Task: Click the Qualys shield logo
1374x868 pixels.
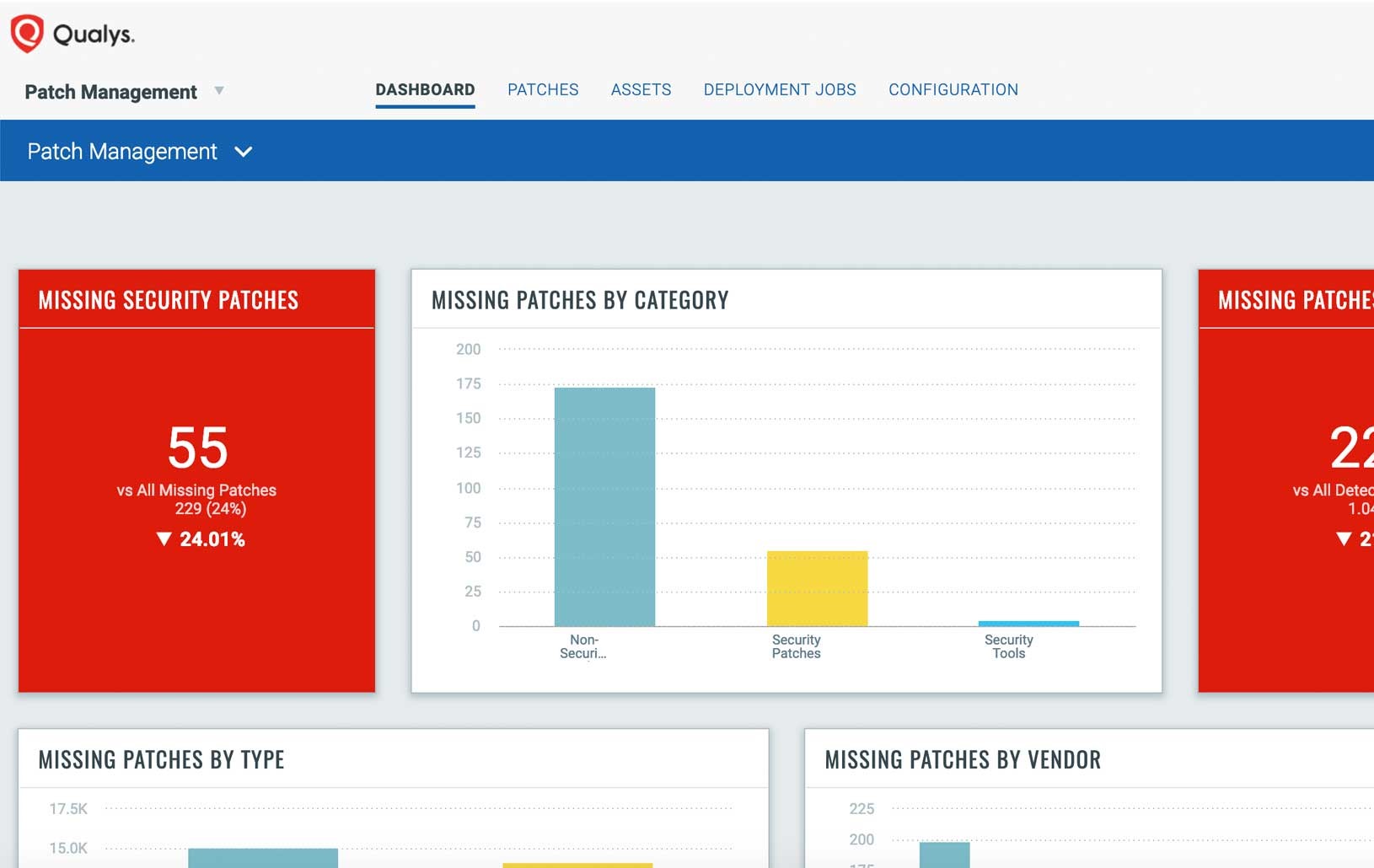Action: point(27,34)
